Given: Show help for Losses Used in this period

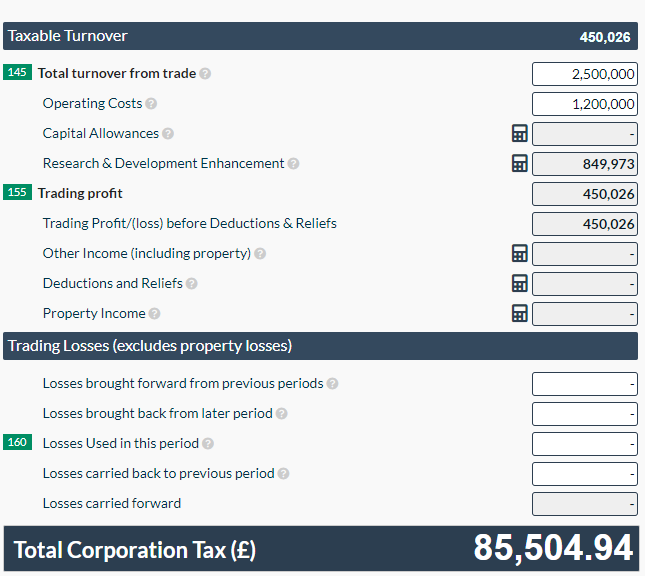Looking at the screenshot, I should [208, 444].
